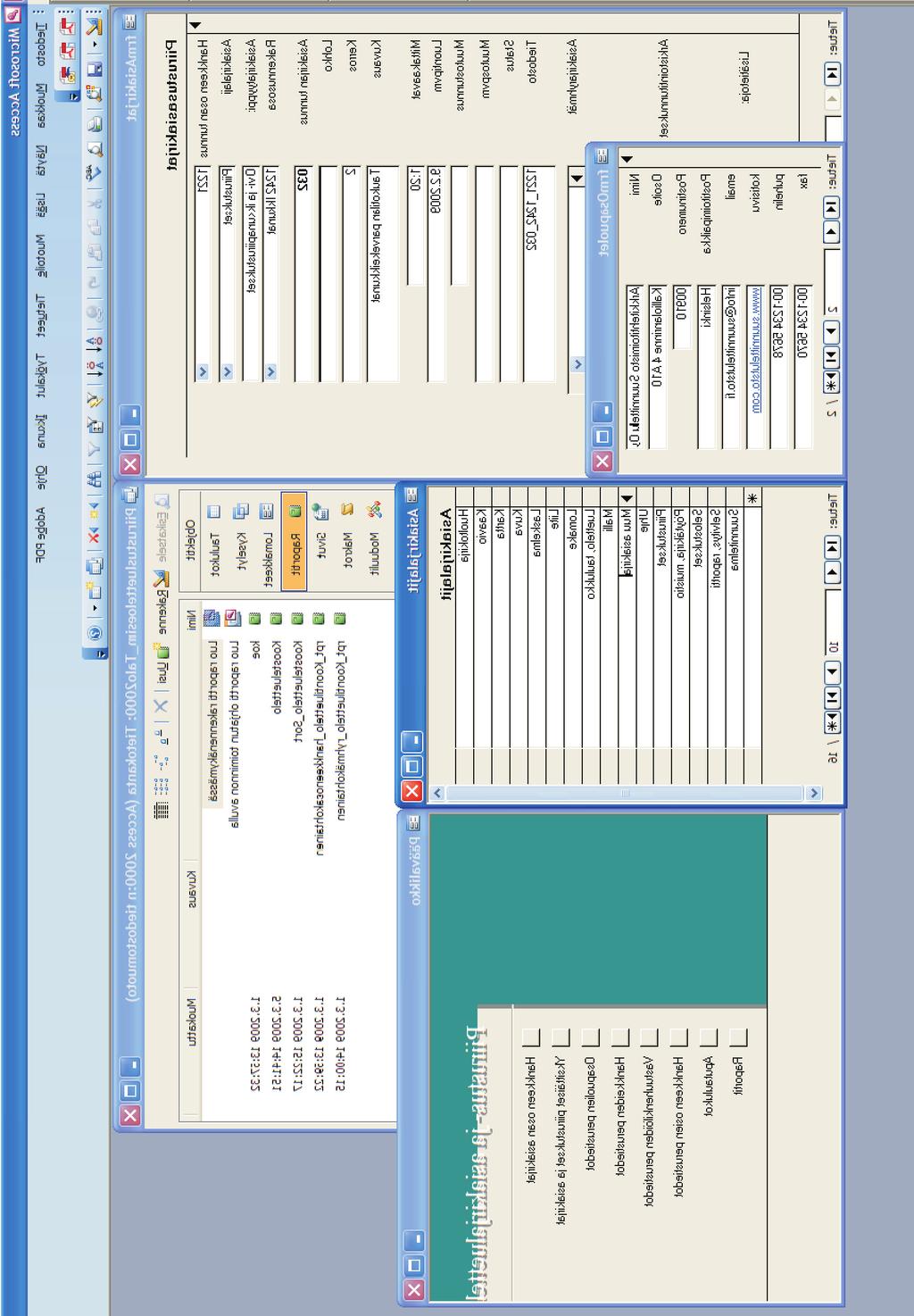This screenshot has height=1316, width=914.
Task: Switch database window to Large Icons view
Action: [x=161, y=736]
